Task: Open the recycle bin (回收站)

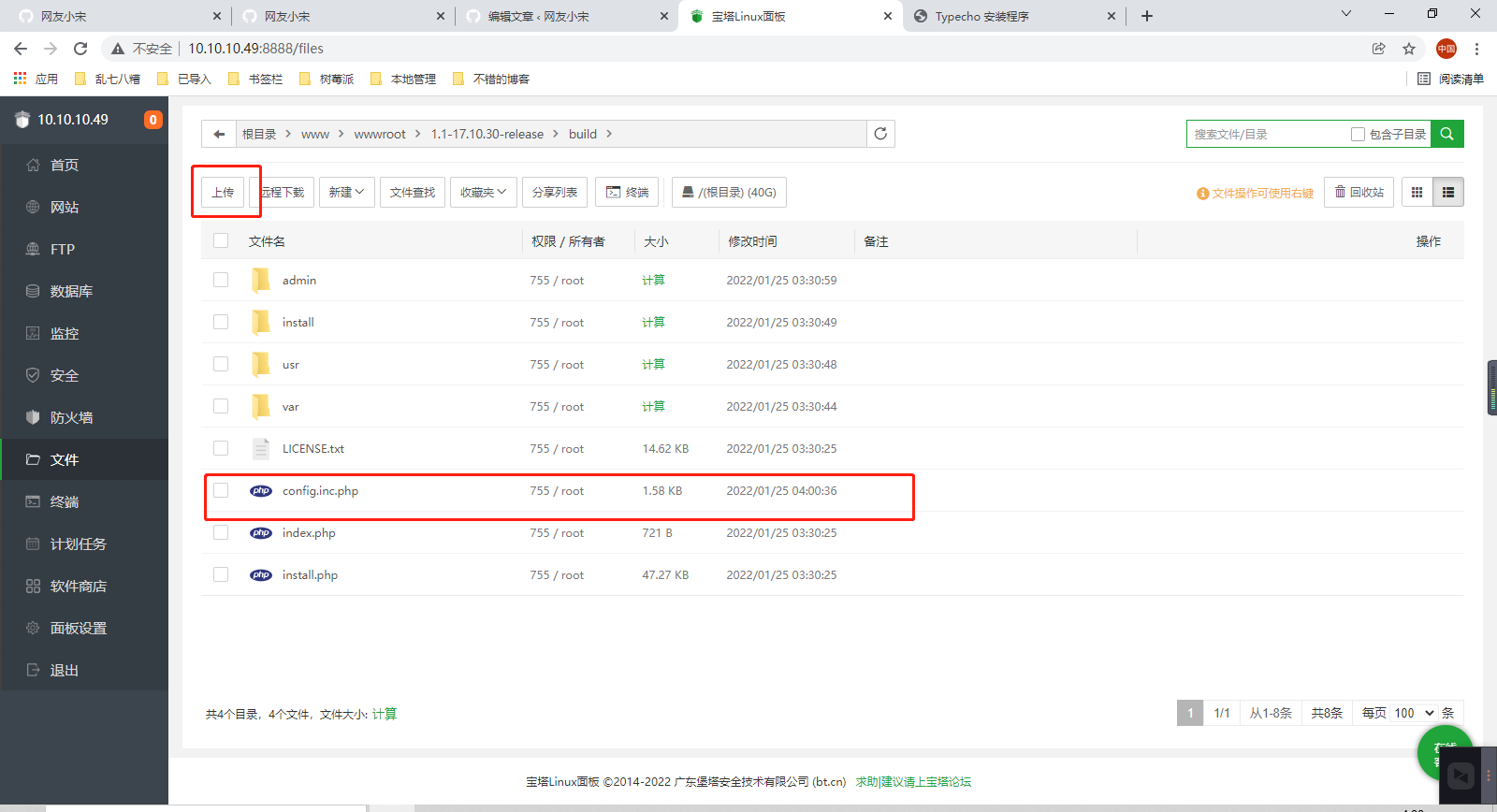Action: (x=1359, y=192)
